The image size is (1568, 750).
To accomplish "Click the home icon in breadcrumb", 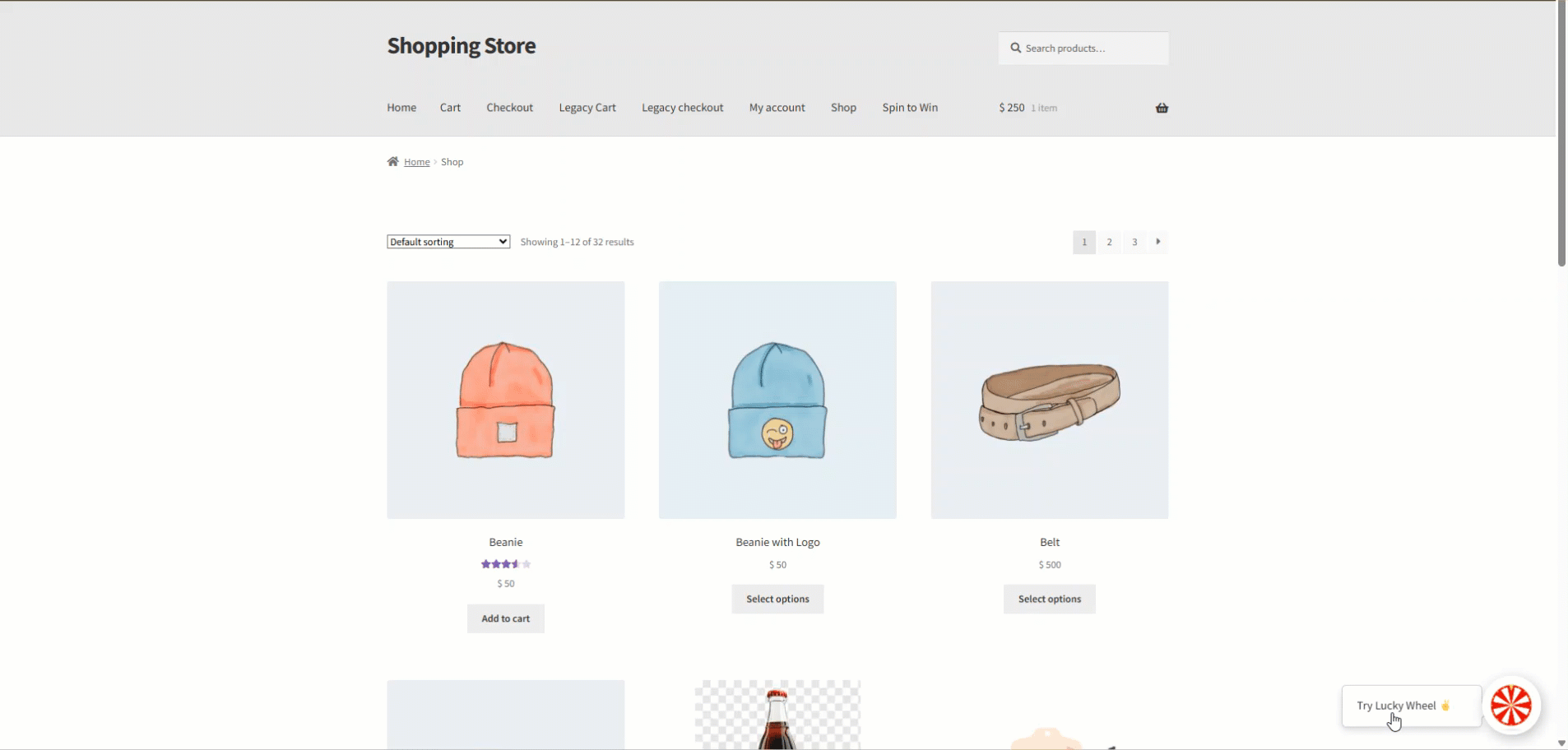I will pyautogui.click(x=392, y=162).
